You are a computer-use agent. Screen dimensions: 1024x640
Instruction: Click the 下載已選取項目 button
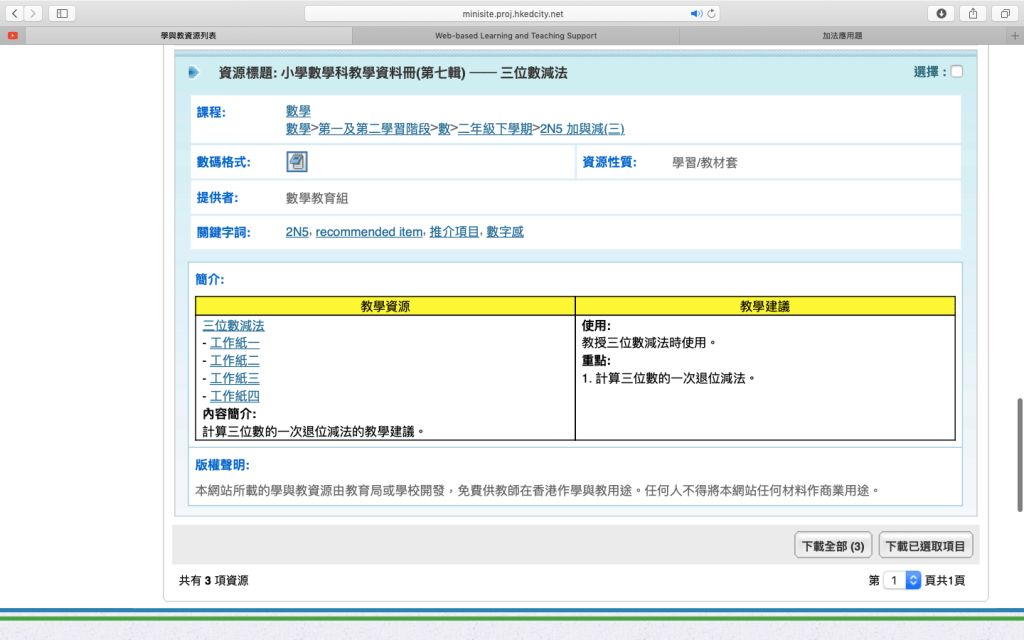[x=925, y=546]
